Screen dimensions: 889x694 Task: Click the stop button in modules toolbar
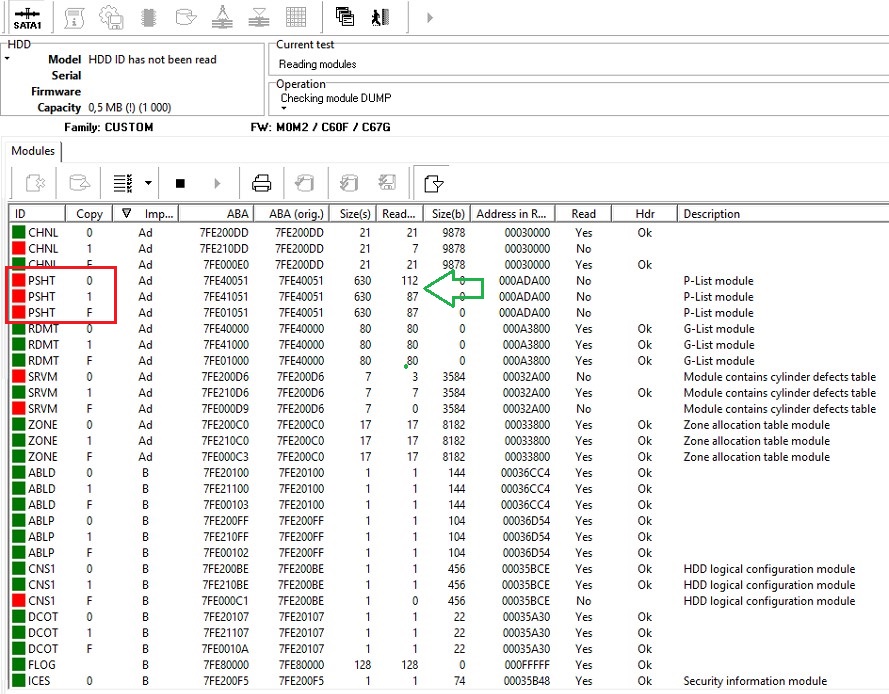180,183
